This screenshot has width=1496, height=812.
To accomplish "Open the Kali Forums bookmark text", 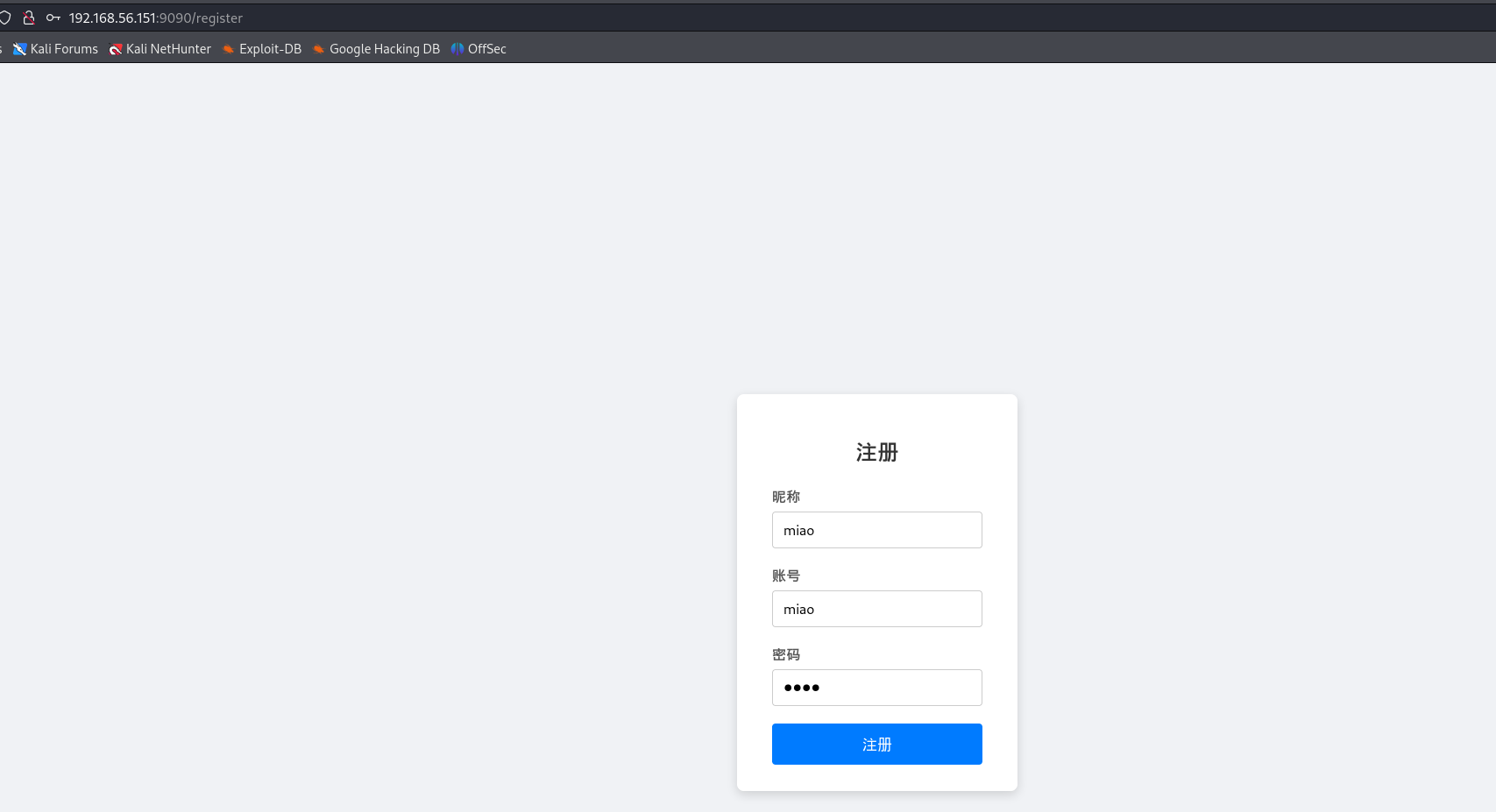I will tap(64, 49).
